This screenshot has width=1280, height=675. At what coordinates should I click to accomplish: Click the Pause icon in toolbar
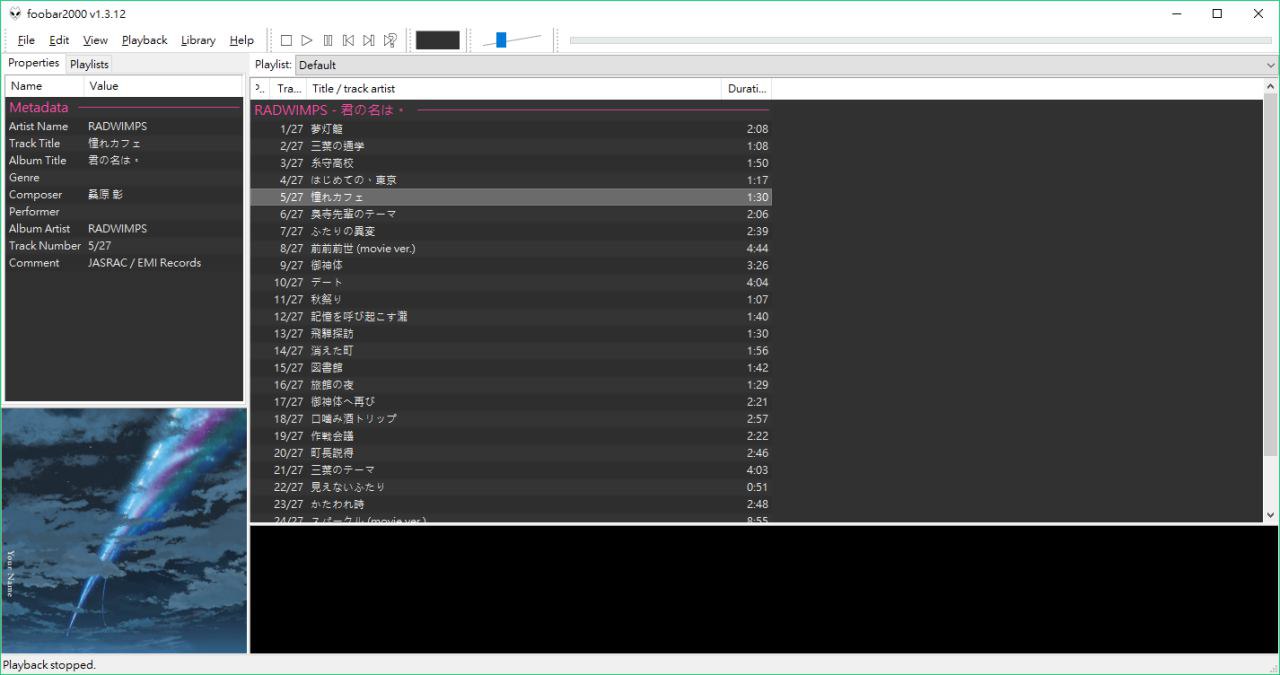pyautogui.click(x=328, y=40)
